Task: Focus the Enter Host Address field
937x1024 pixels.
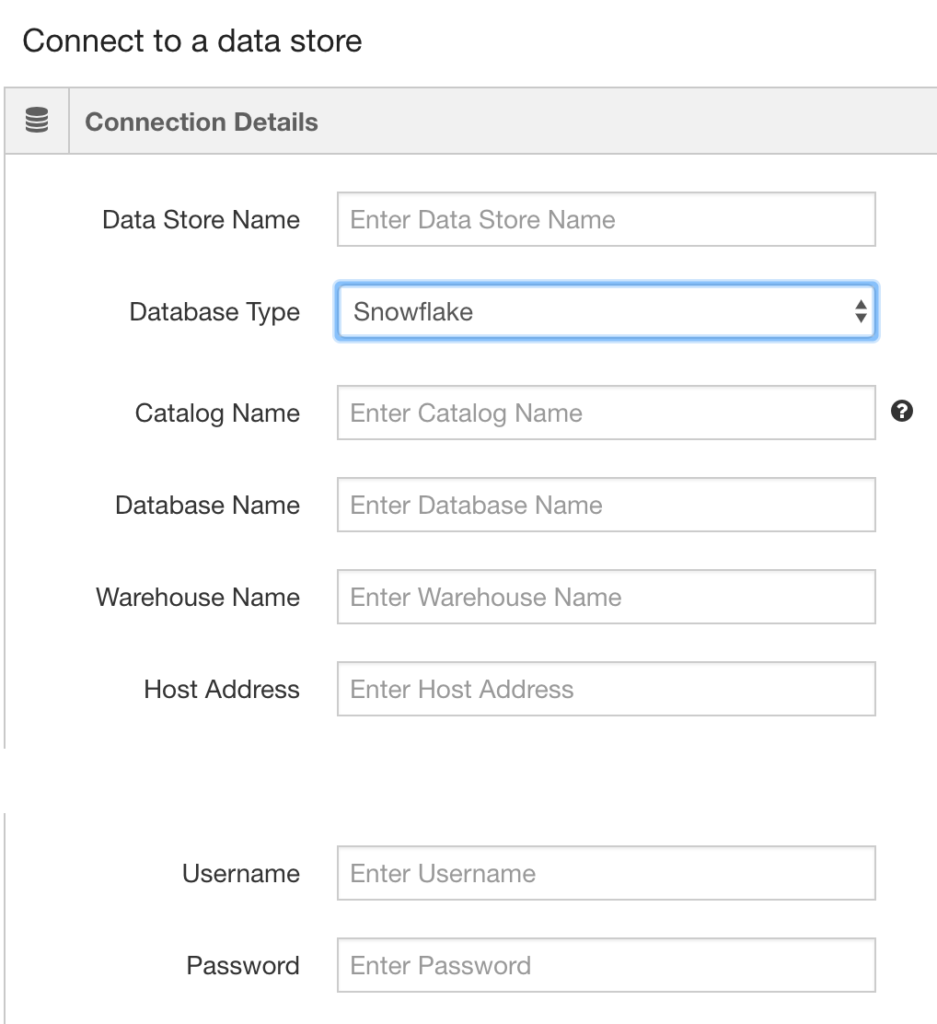Action: pyautogui.click(x=607, y=689)
